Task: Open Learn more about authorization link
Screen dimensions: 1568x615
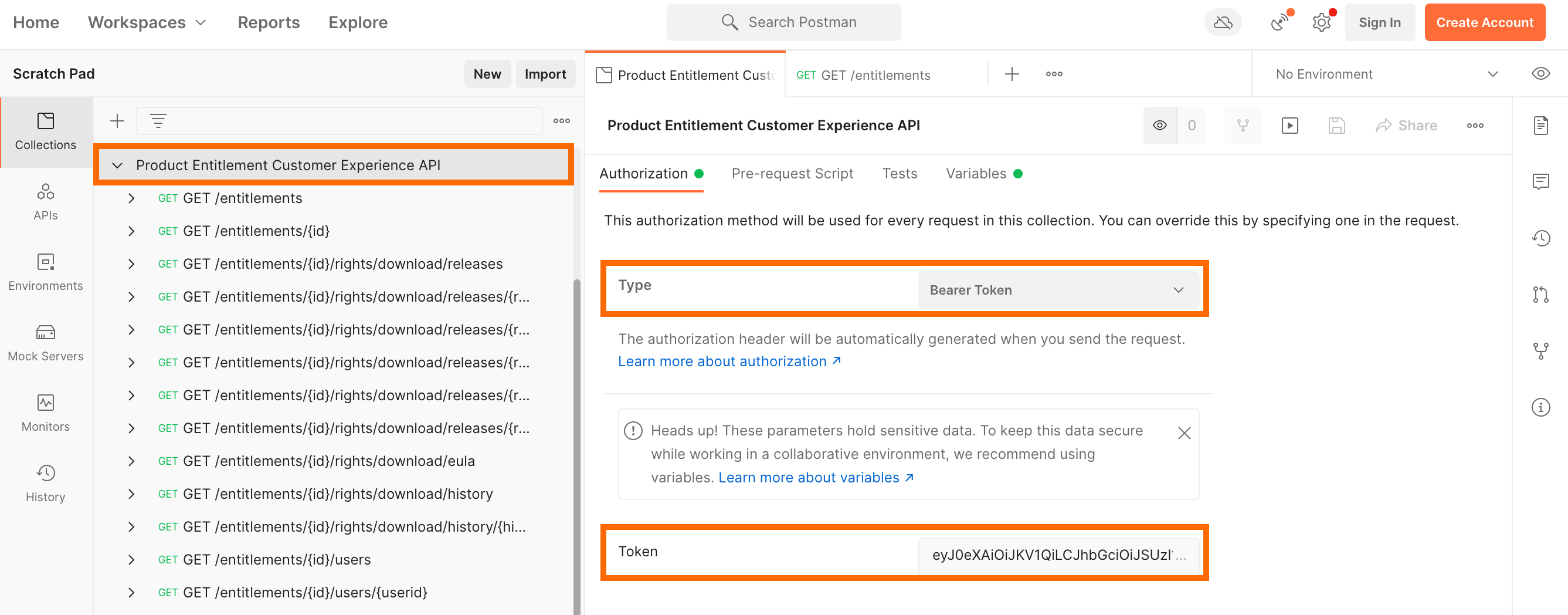Action: point(729,361)
